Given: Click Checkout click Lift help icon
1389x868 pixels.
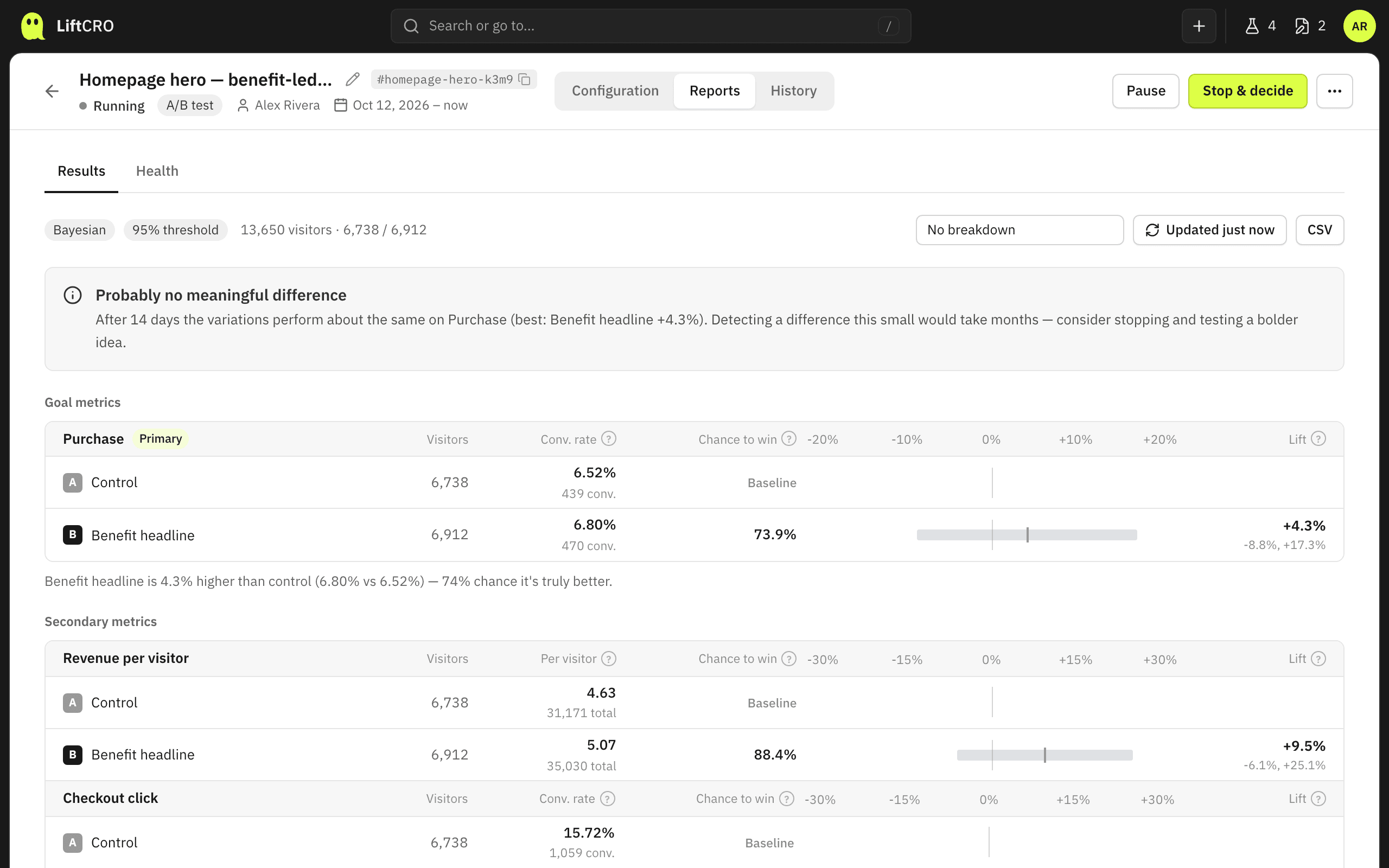Looking at the screenshot, I should click(x=1319, y=799).
